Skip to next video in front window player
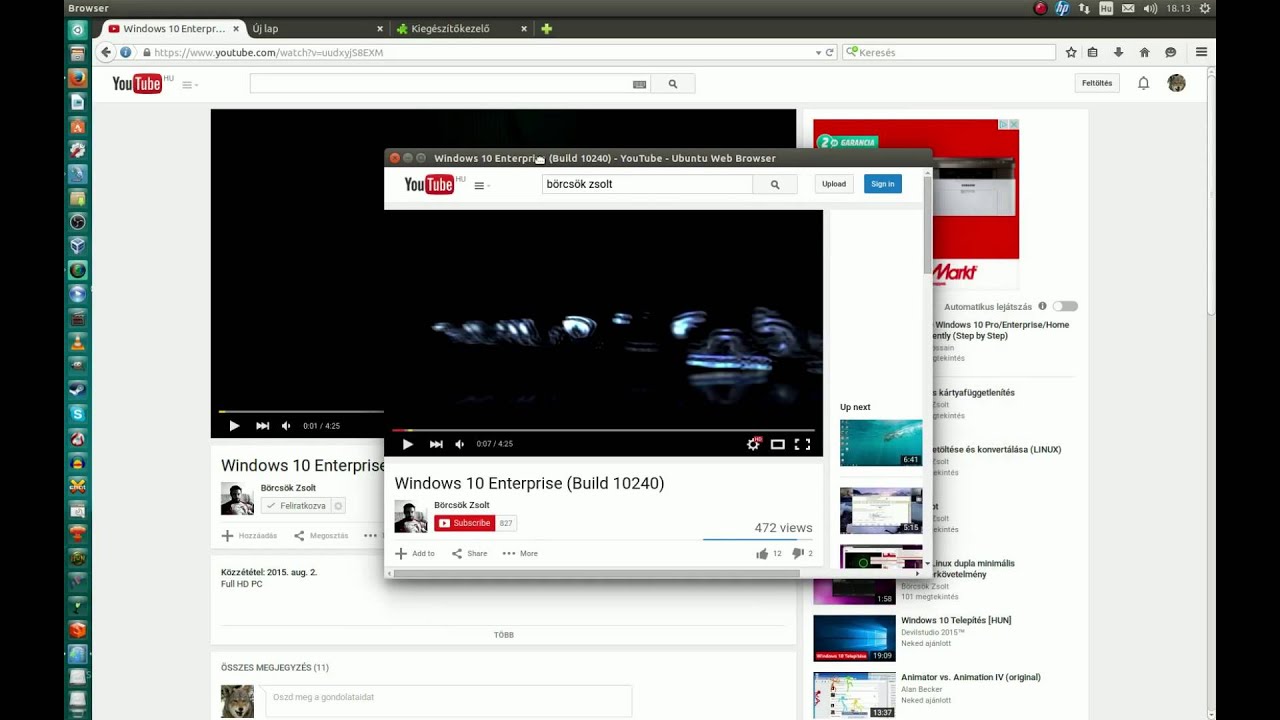 (x=436, y=444)
